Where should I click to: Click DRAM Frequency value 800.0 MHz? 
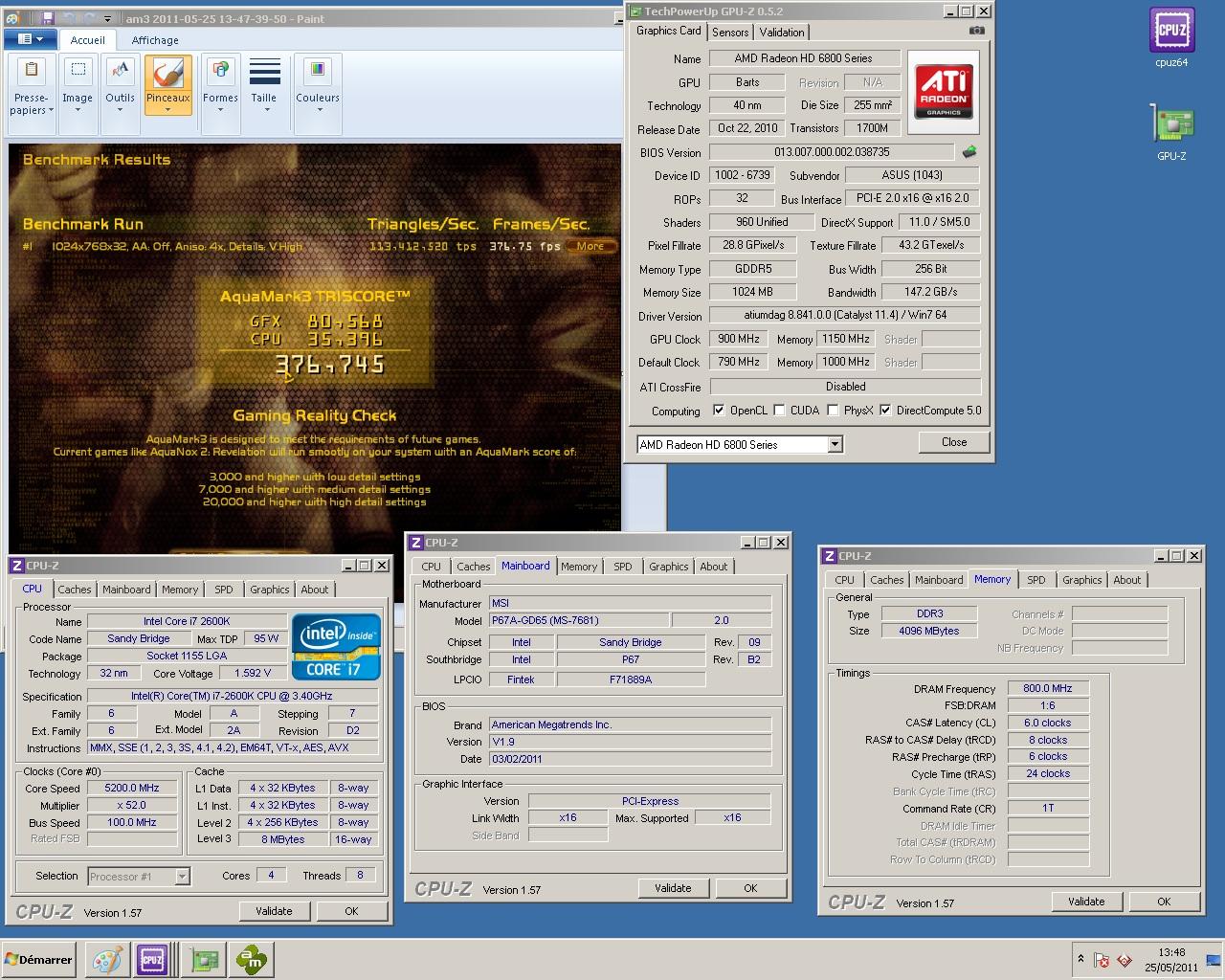coord(1048,688)
